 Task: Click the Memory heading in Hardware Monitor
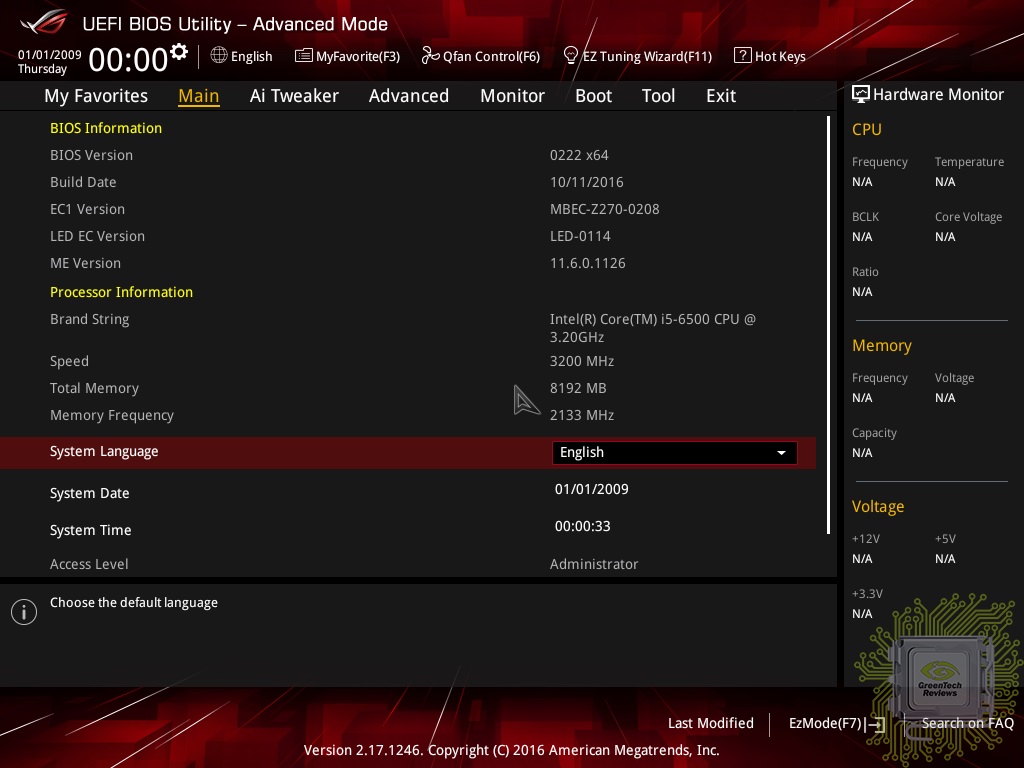pos(882,345)
